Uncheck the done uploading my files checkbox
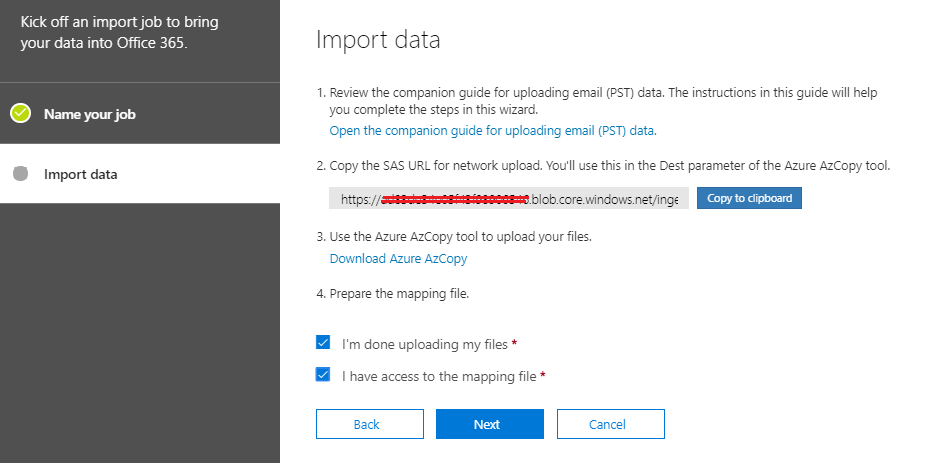 point(323,343)
